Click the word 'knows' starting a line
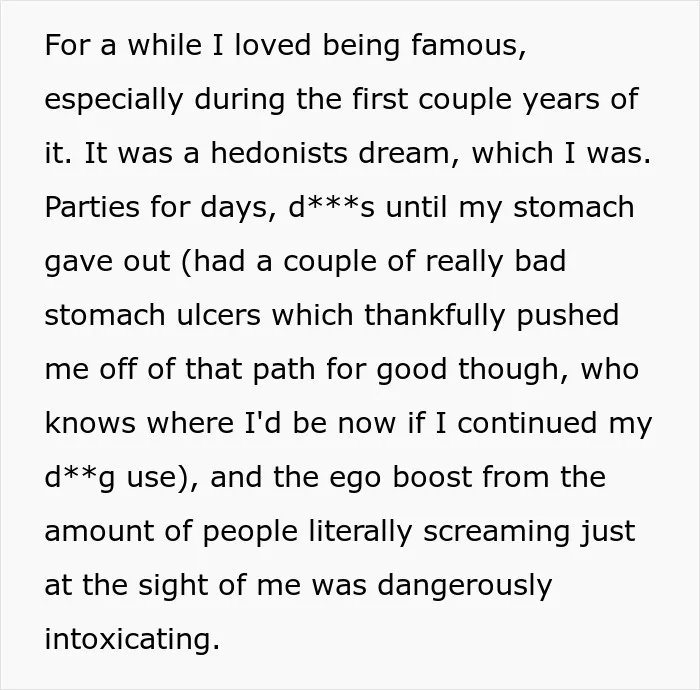Screen dimensions: 700x690 (x=90, y=423)
